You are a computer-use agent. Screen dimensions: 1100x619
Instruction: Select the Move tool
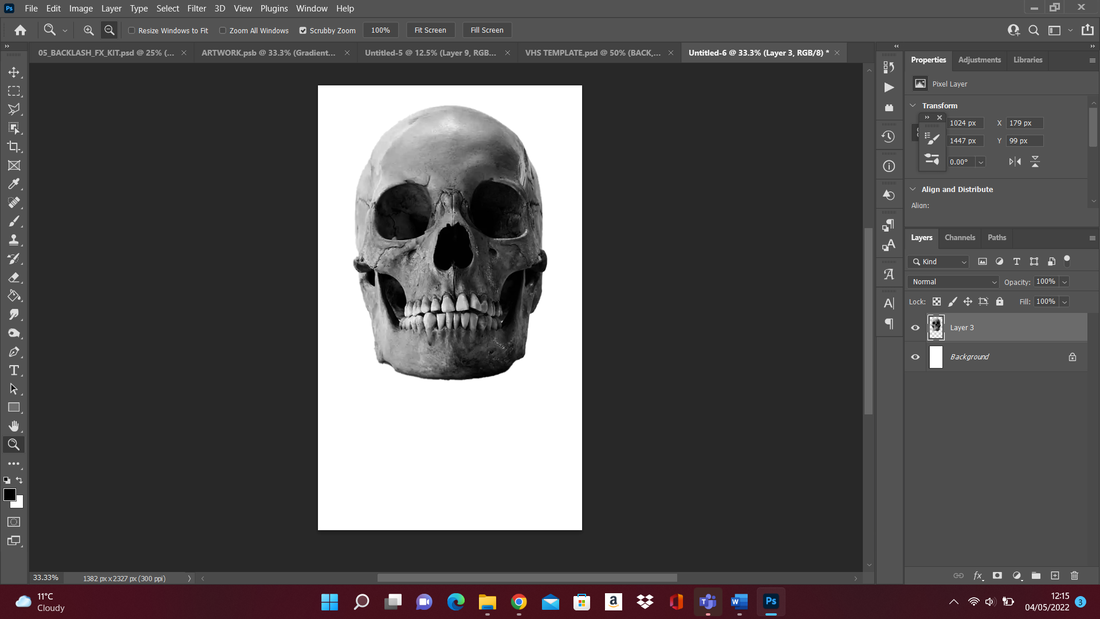click(14, 72)
